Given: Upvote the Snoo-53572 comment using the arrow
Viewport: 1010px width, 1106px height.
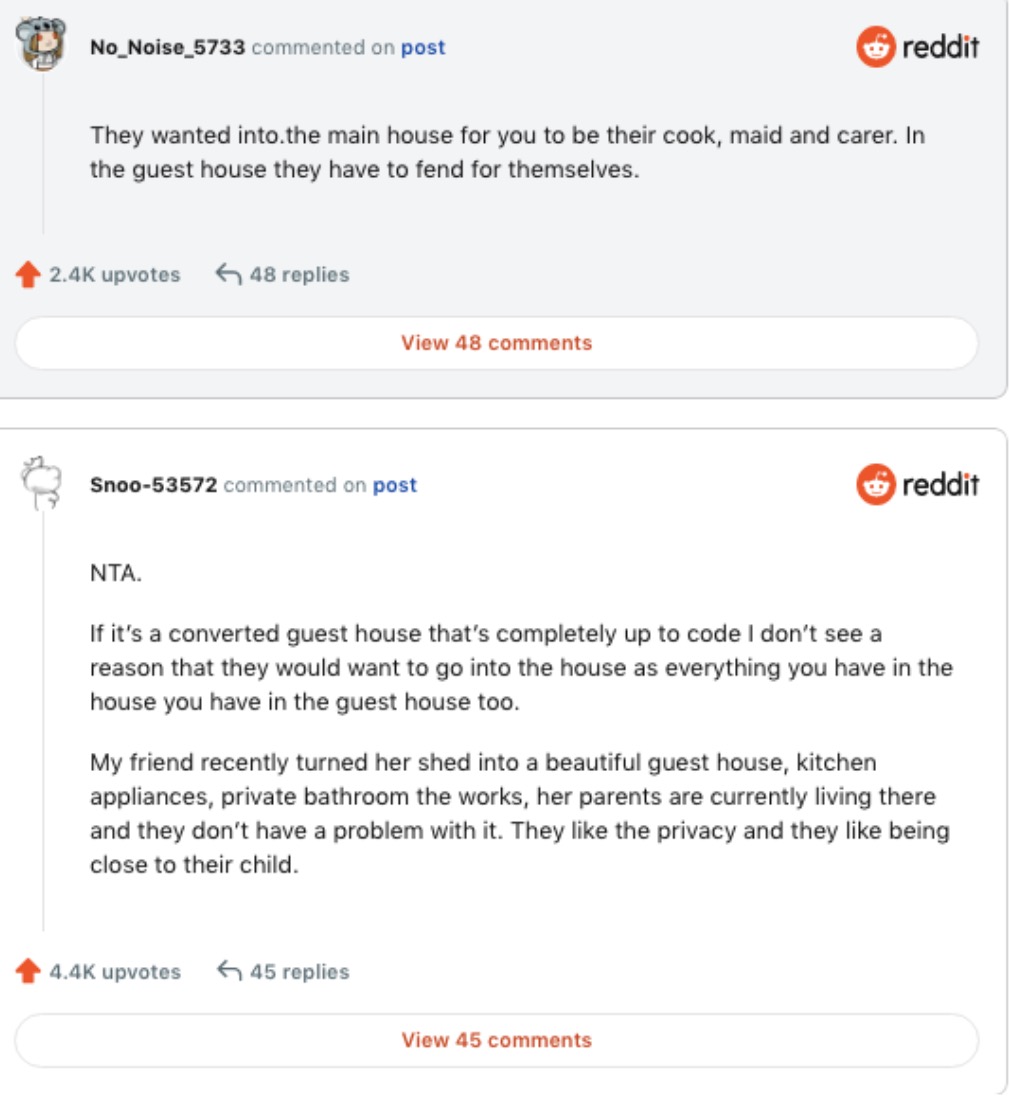Looking at the screenshot, I should point(28,971).
